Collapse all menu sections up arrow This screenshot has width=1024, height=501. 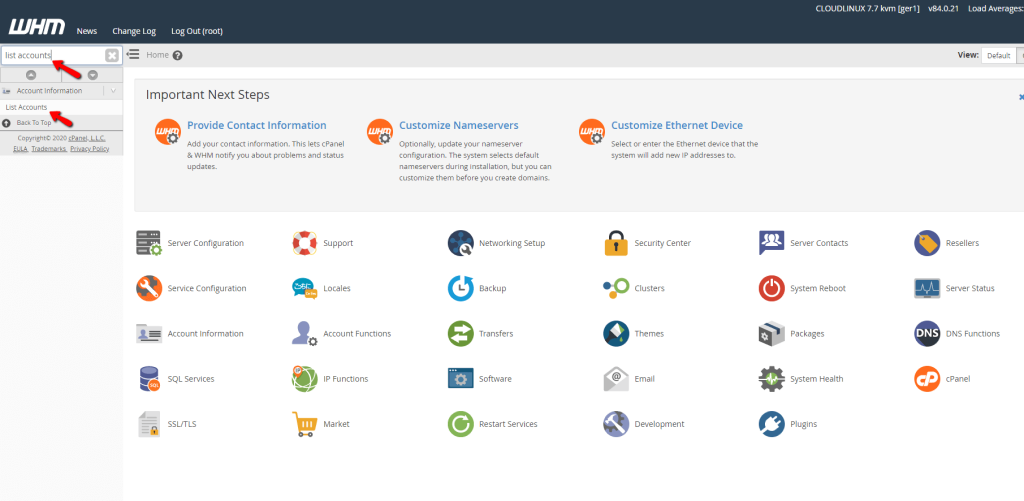31,75
